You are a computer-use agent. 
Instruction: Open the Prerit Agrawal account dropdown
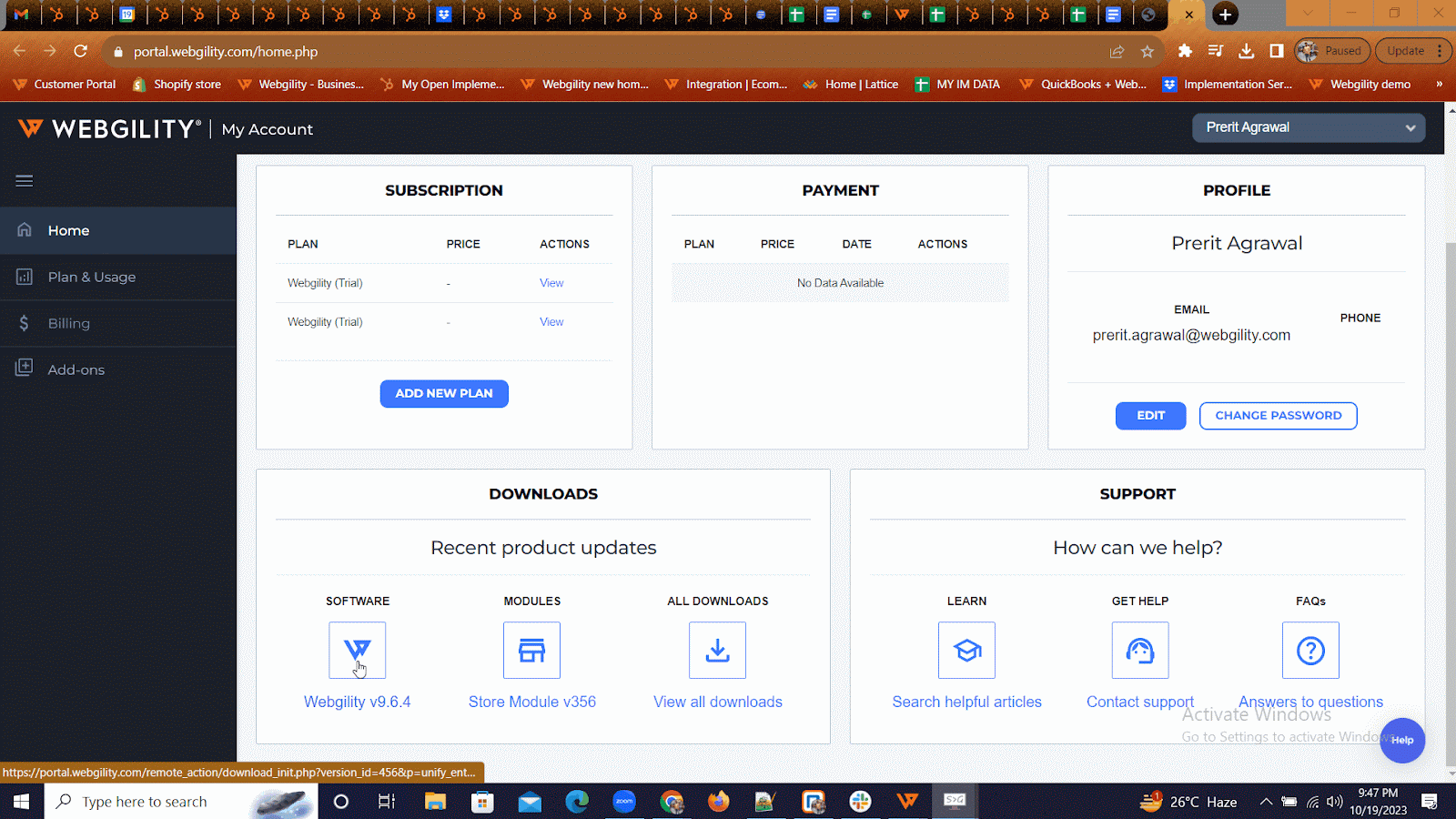coord(1308,127)
